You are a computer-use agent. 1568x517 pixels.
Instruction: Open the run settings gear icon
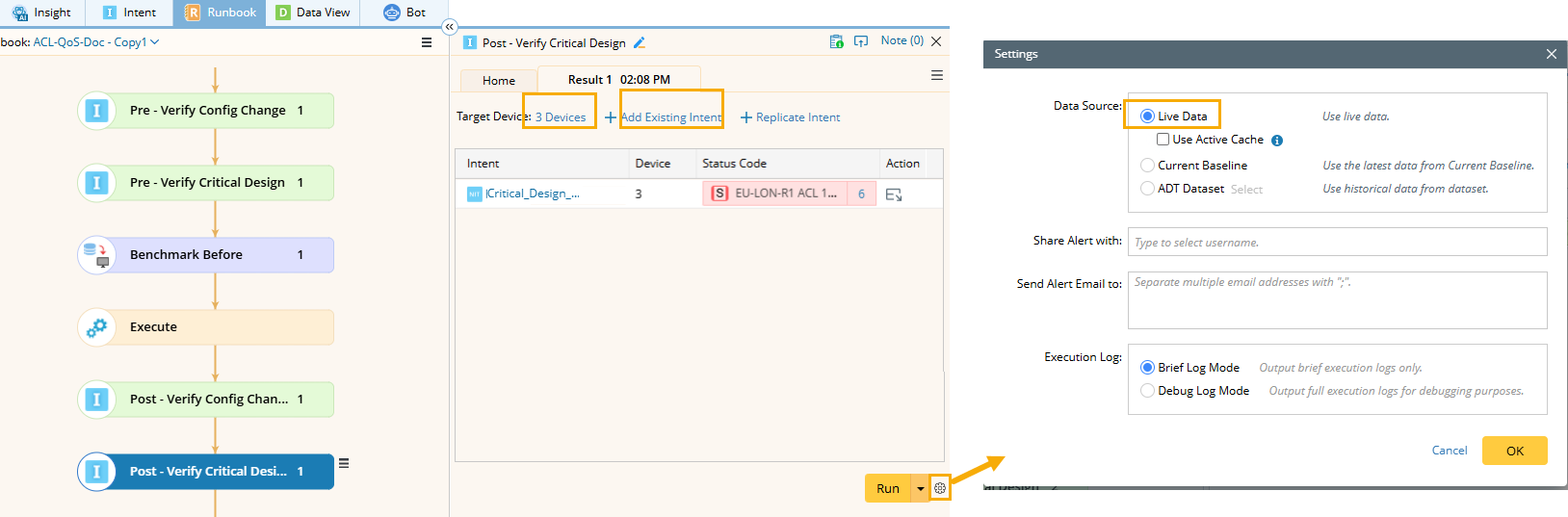(940, 488)
